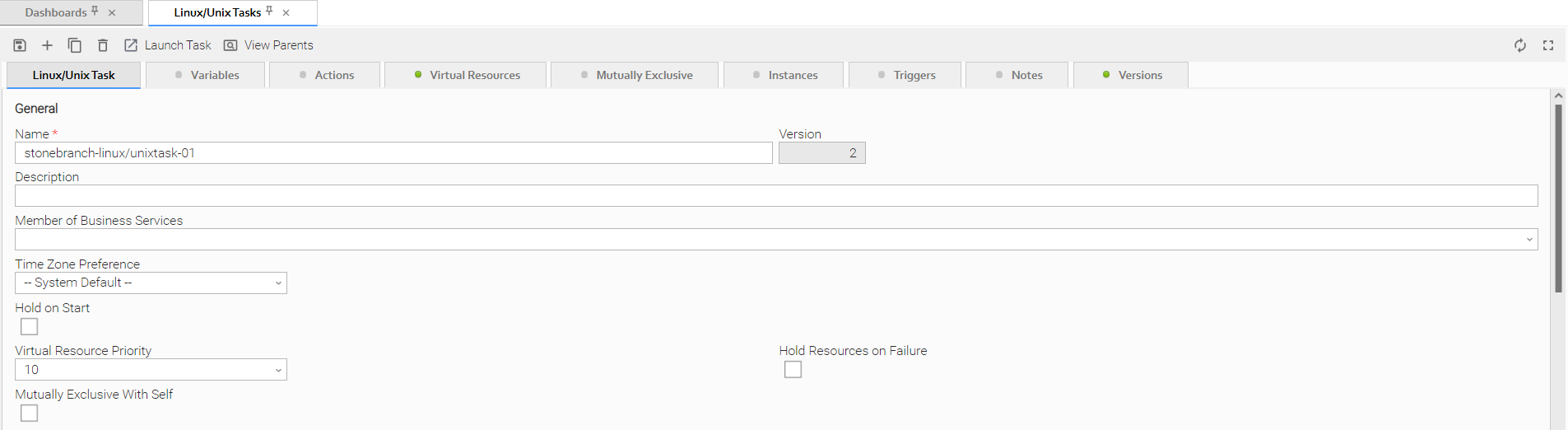Click the View Parents button

[x=268, y=45]
